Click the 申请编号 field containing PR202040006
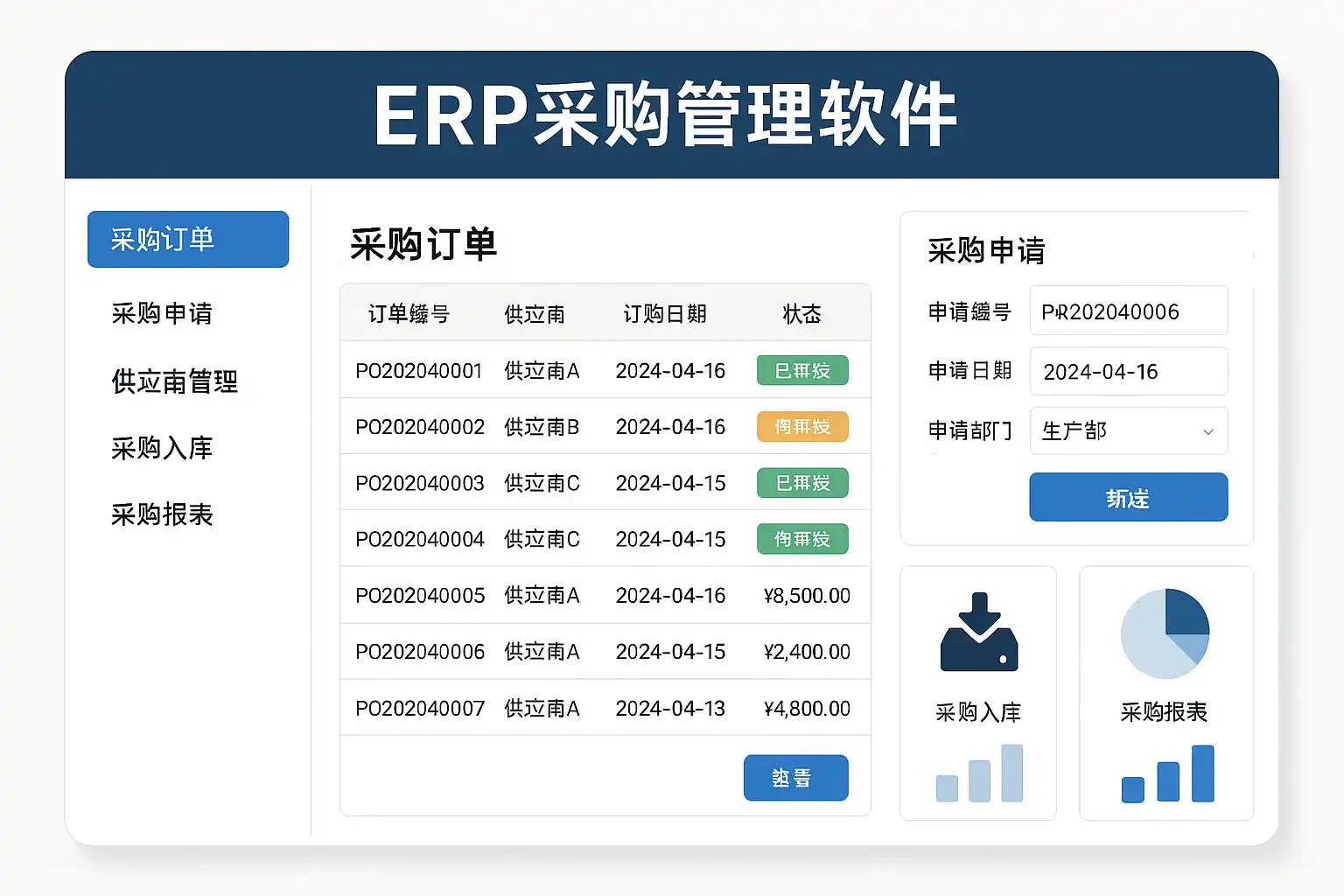 point(1129,311)
